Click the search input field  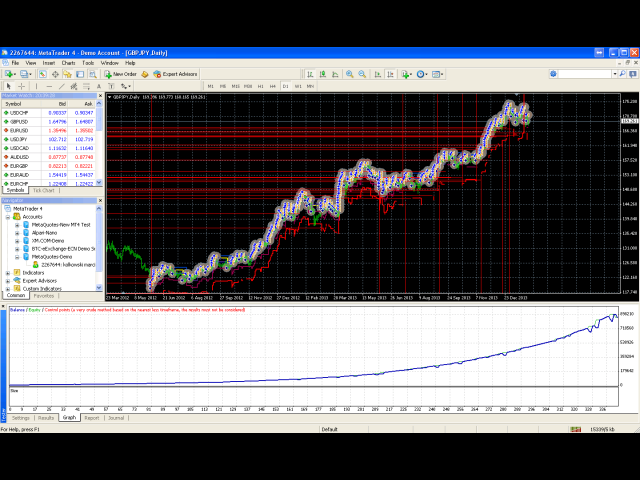pos(540,74)
